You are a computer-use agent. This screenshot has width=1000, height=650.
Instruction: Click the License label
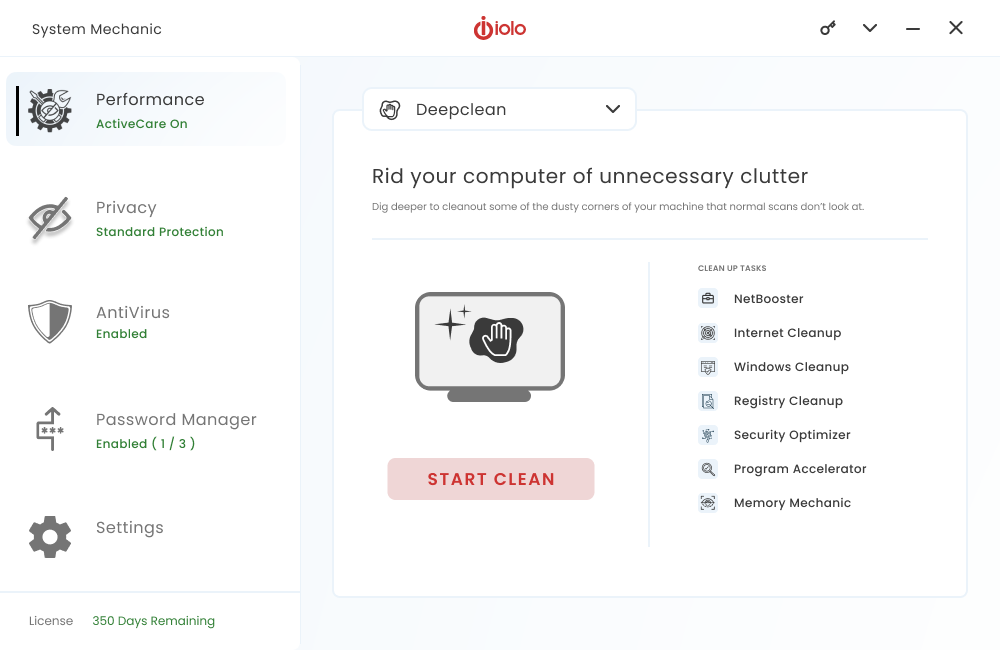pos(51,621)
